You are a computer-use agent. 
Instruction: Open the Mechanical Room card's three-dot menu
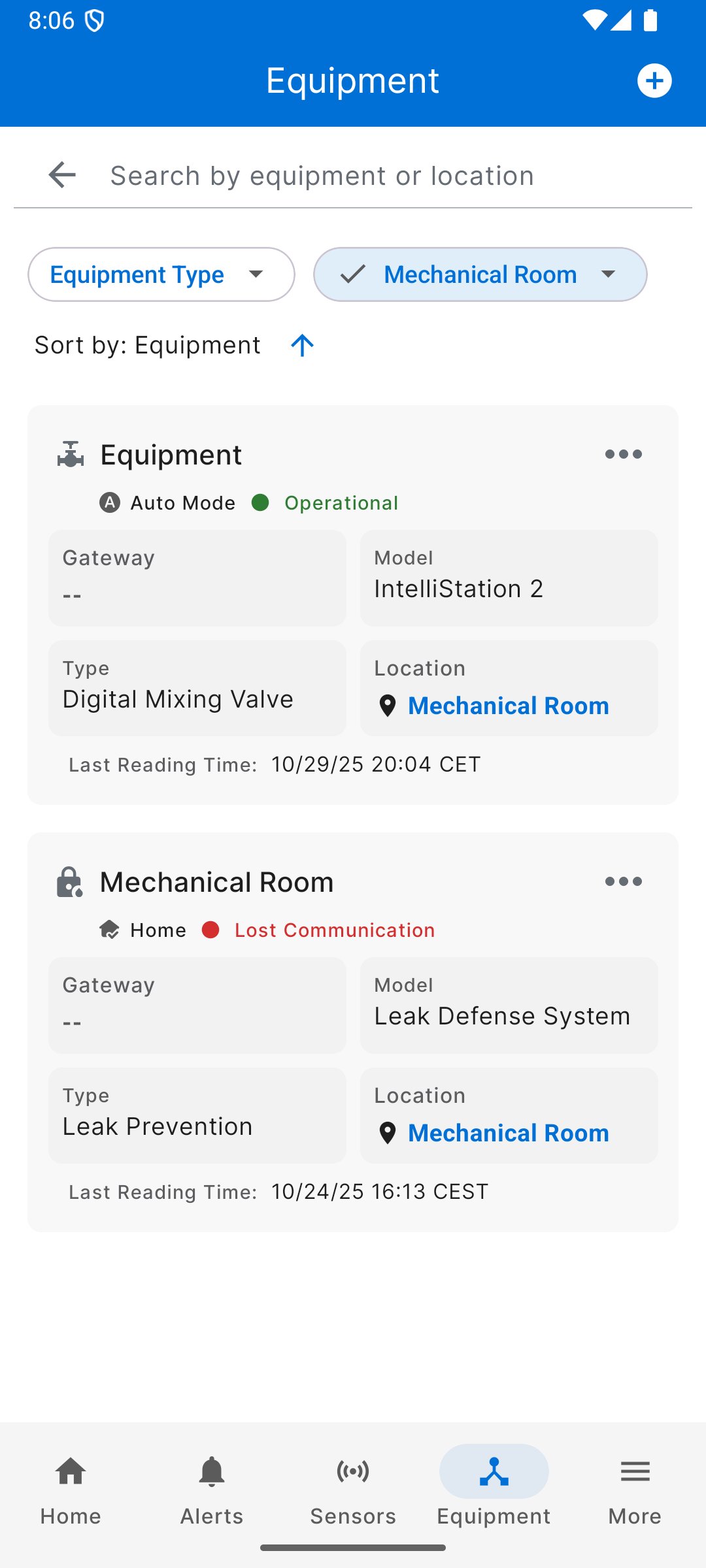pyautogui.click(x=623, y=881)
